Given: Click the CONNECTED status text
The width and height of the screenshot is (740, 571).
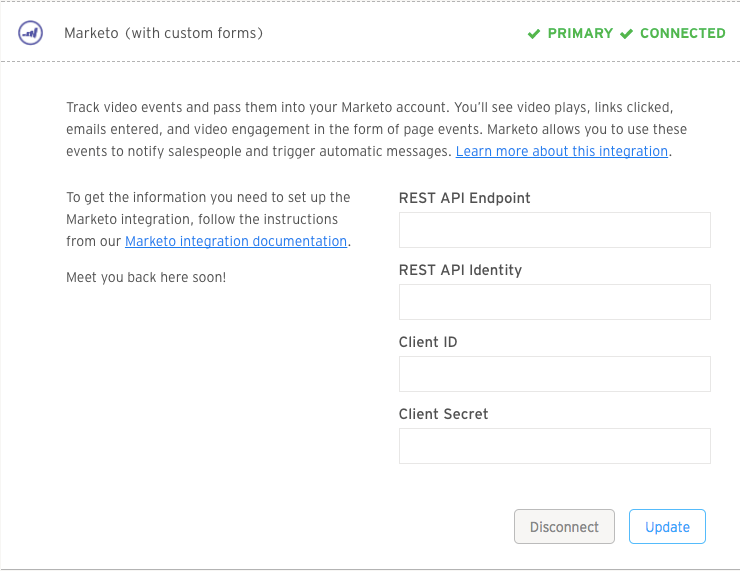Looking at the screenshot, I should tap(682, 34).
